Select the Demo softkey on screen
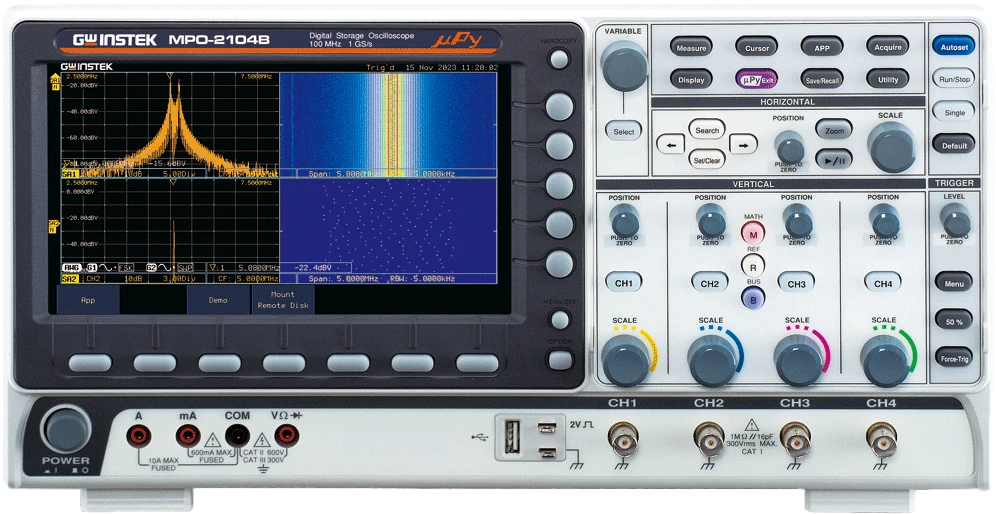 click(x=217, y=299)
